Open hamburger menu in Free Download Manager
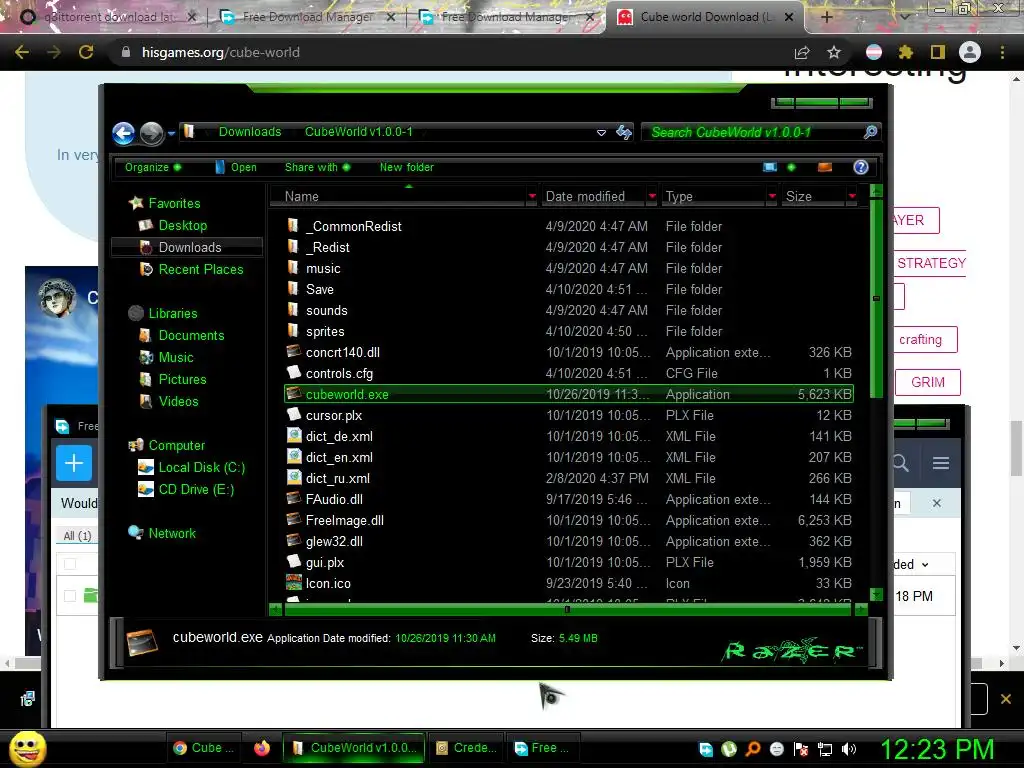Screen dimensions: 1024x768 tap(940, 463)
